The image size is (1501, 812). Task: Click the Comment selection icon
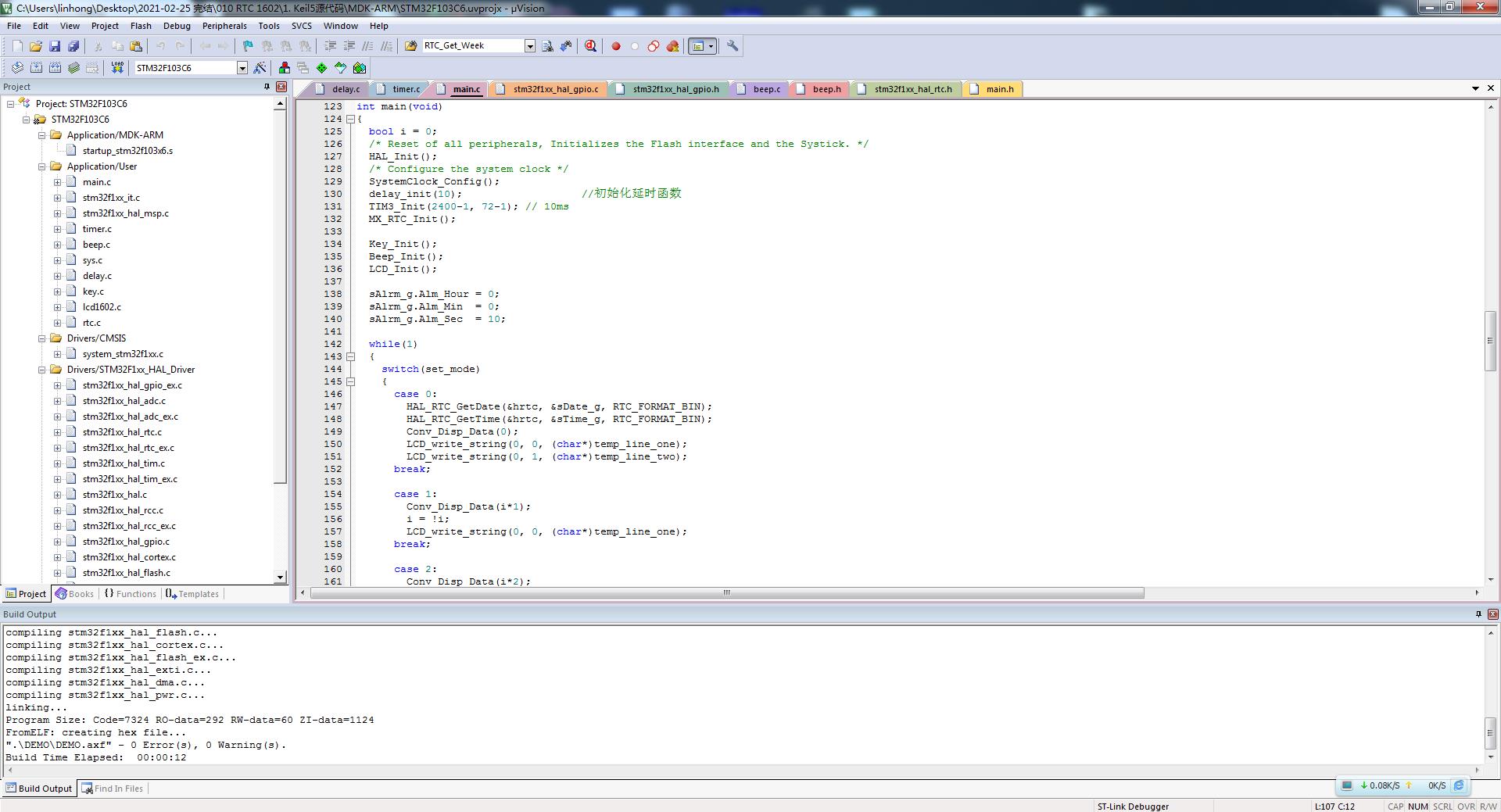click(367, 46)
